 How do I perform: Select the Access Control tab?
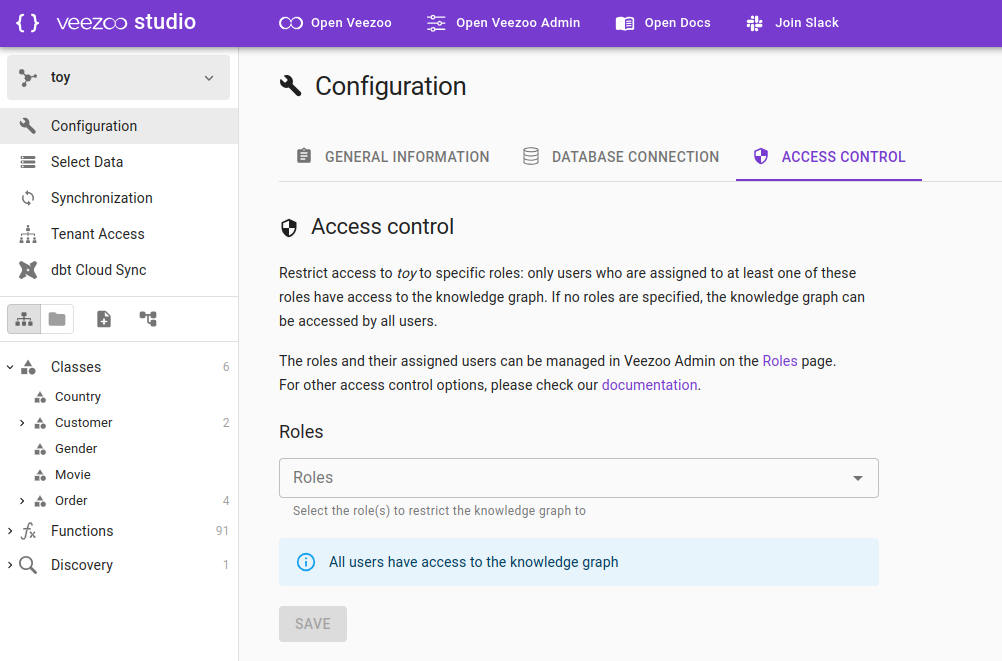tap(829, 157)
